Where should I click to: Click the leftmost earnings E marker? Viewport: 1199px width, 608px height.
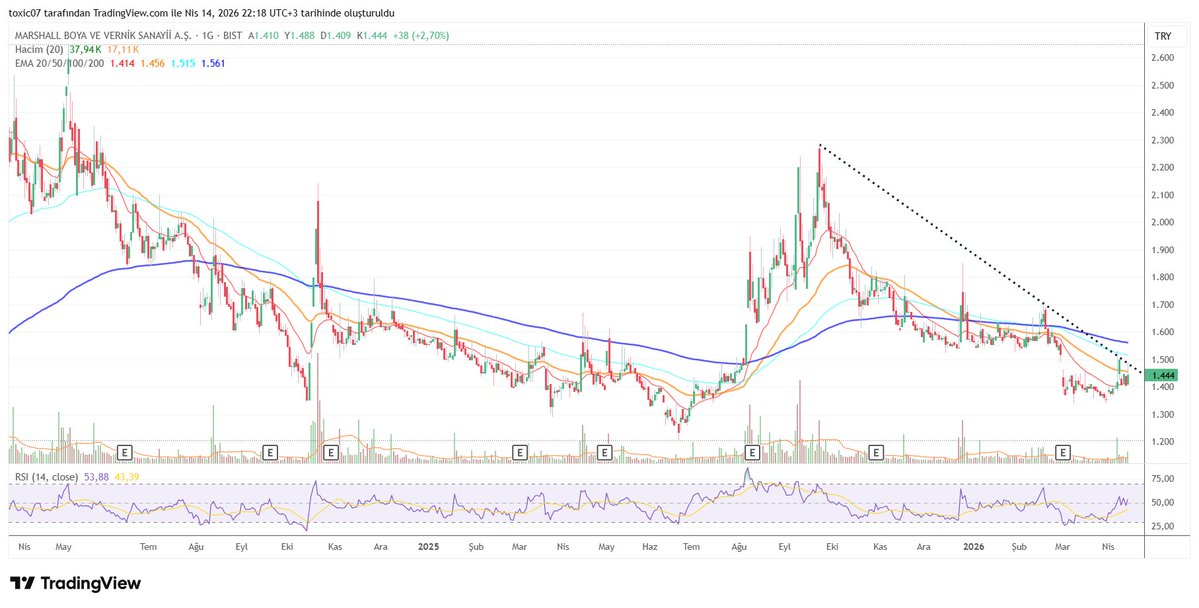click(x=126, y=453)
